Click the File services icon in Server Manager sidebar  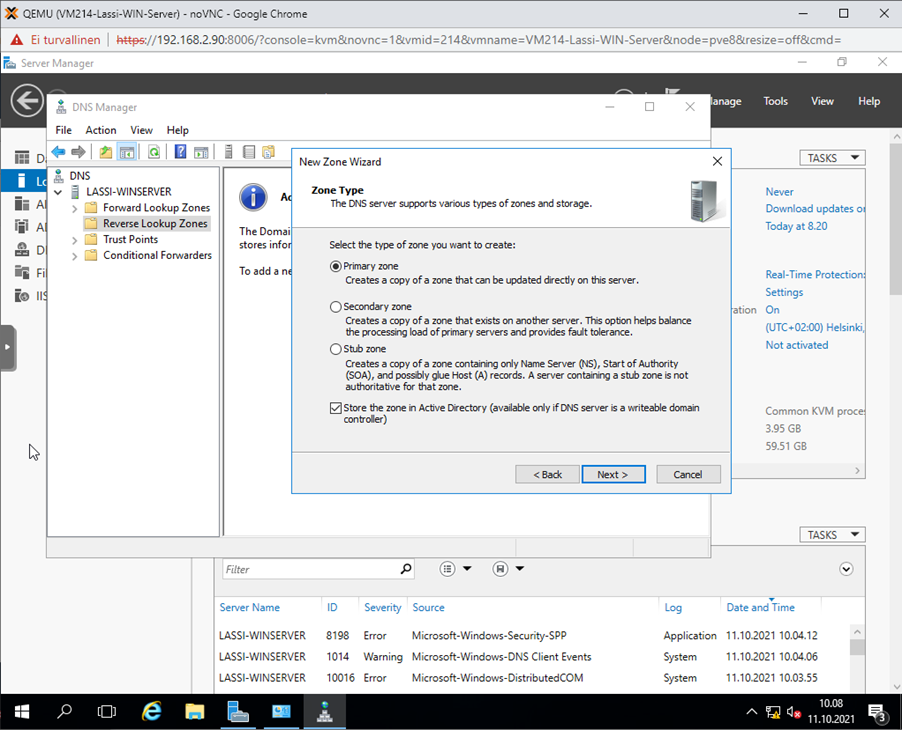pyautogui.click(x=22, y=273)
